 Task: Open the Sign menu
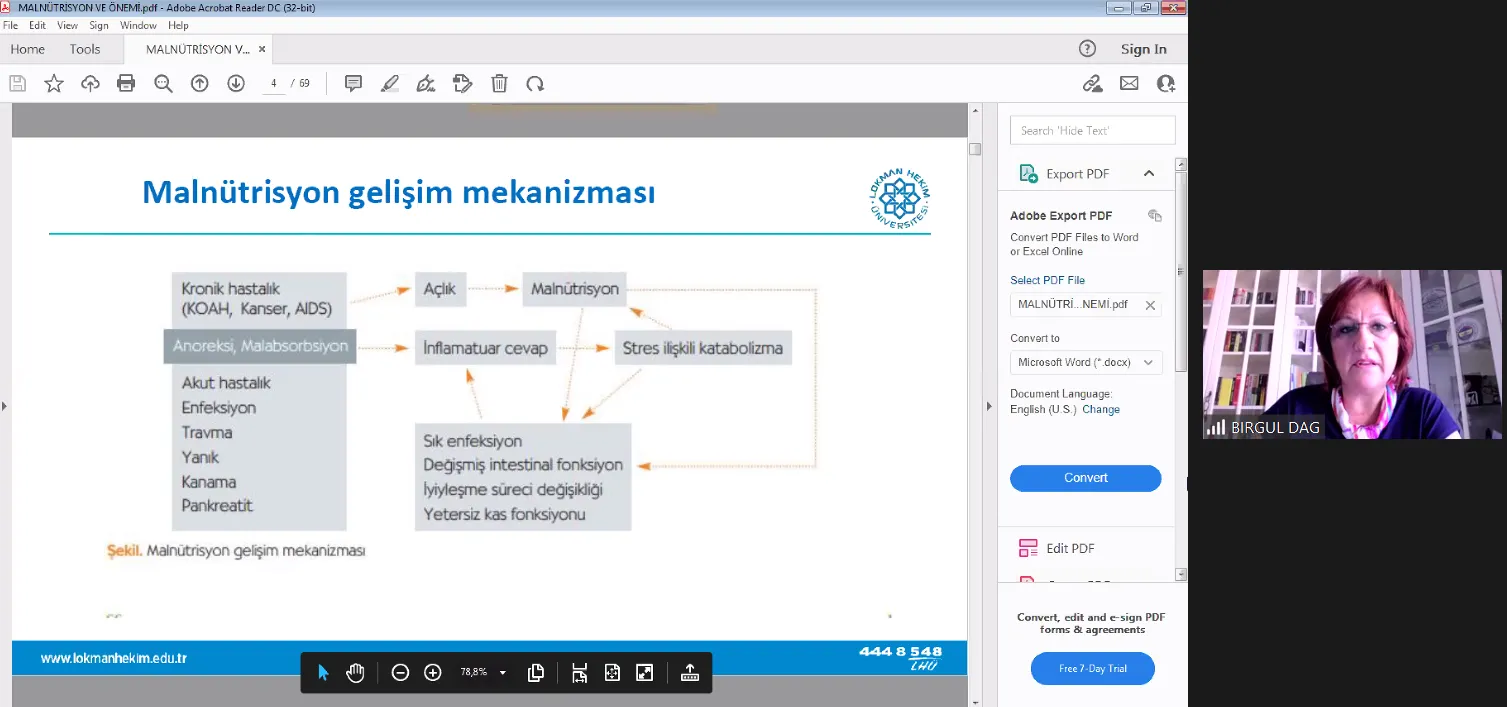(x=99, y=25)
